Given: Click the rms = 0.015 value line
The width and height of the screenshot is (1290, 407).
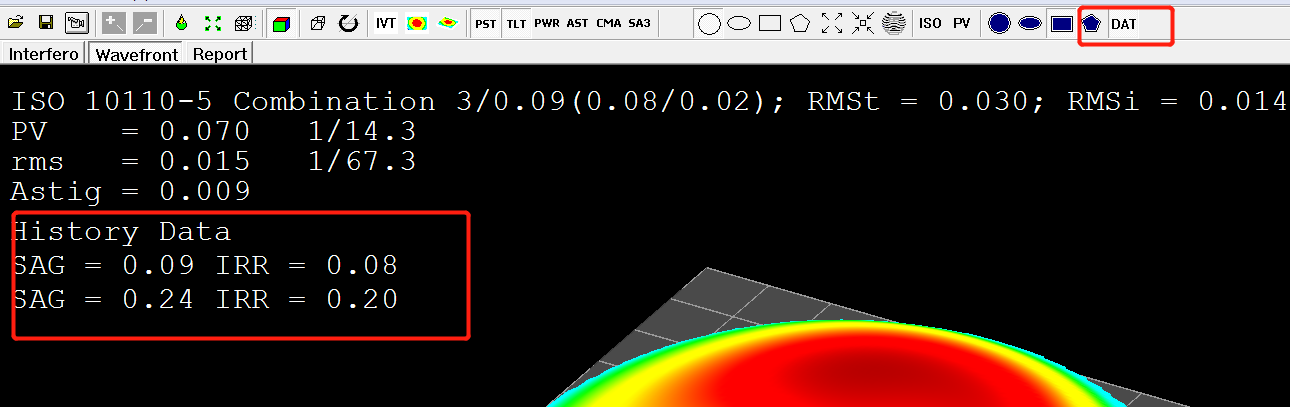Looking at the screenshot, I should pos(213,162).
